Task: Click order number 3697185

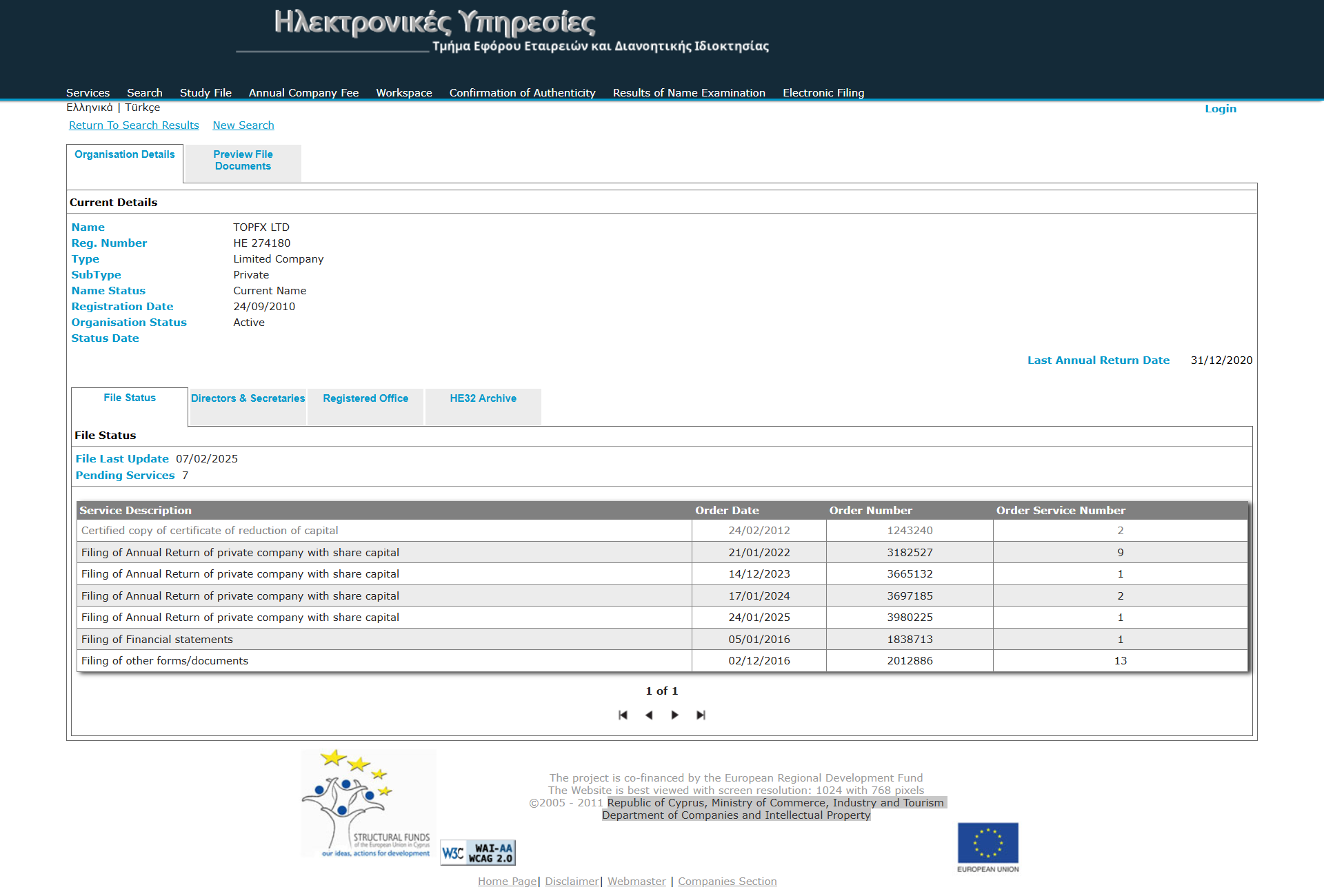Action: tap(910, 596)
